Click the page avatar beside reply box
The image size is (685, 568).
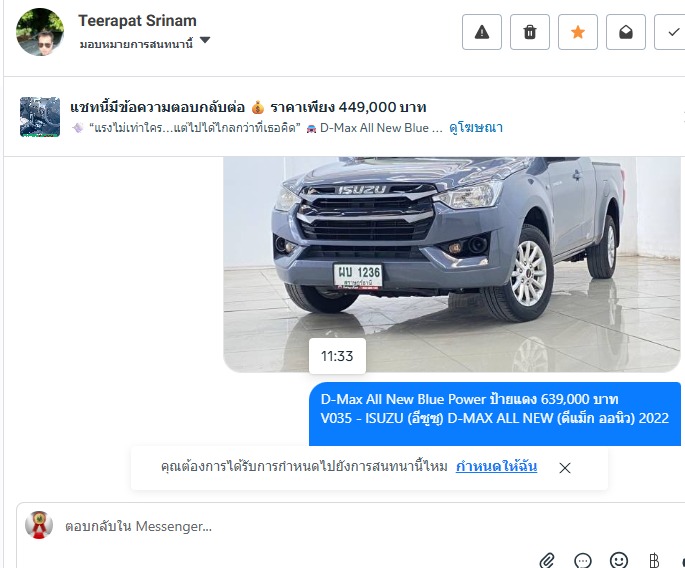tap(39, 525)
